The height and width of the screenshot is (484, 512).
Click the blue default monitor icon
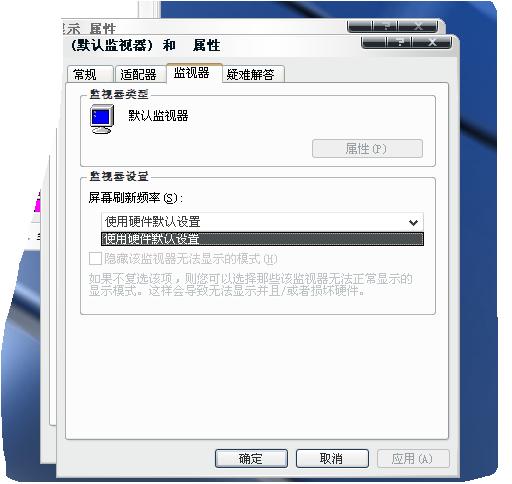[x=102, y=119]
